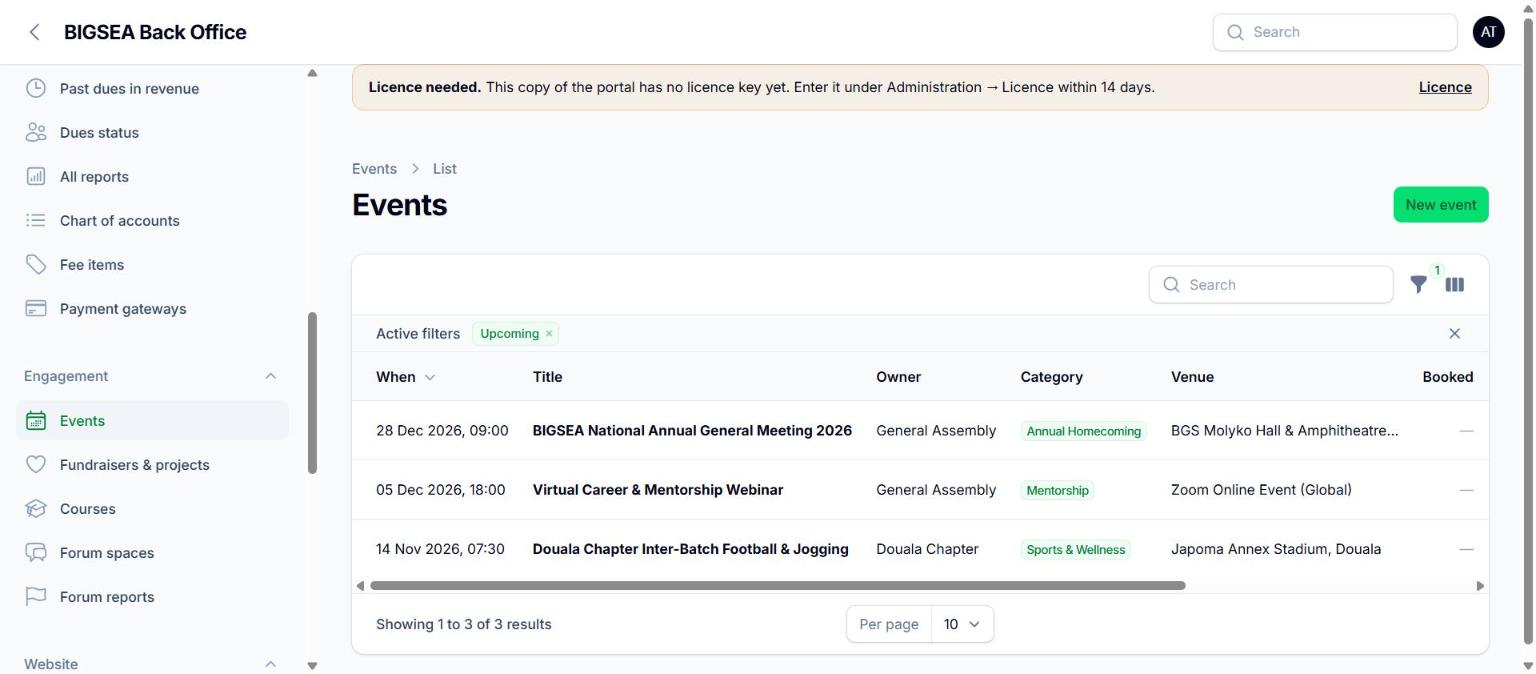Sort the table by When column
1536x674 pixels.
[x=406, y=377]
